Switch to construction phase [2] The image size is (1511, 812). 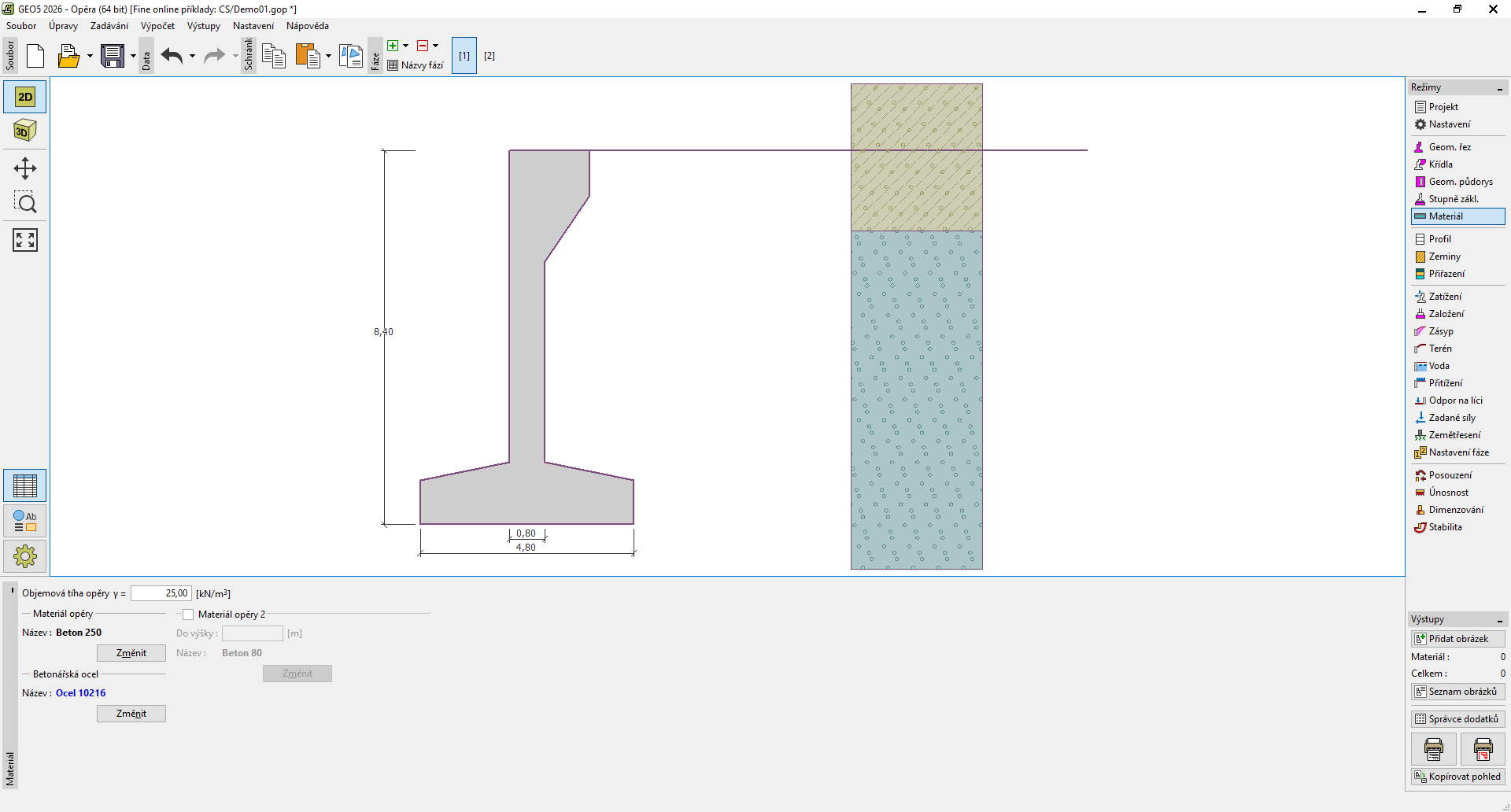(x=490, y=56)
